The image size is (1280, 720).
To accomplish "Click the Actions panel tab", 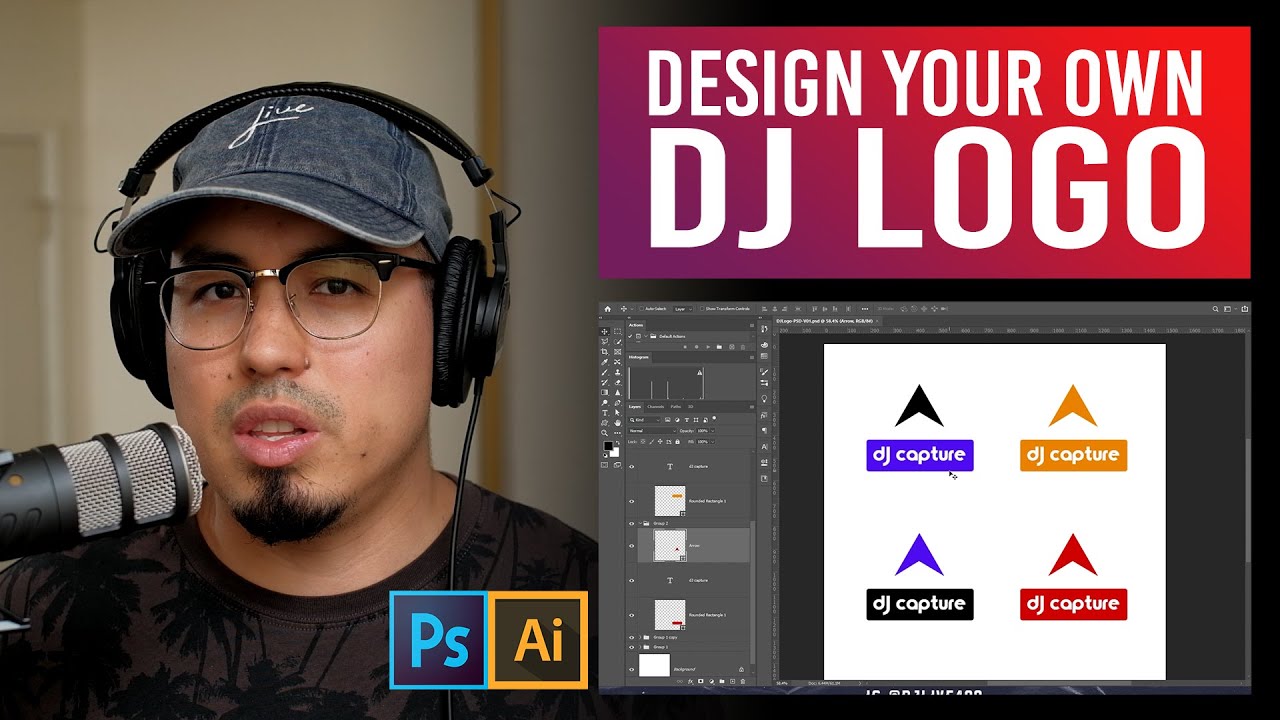I will pos(636,325).
